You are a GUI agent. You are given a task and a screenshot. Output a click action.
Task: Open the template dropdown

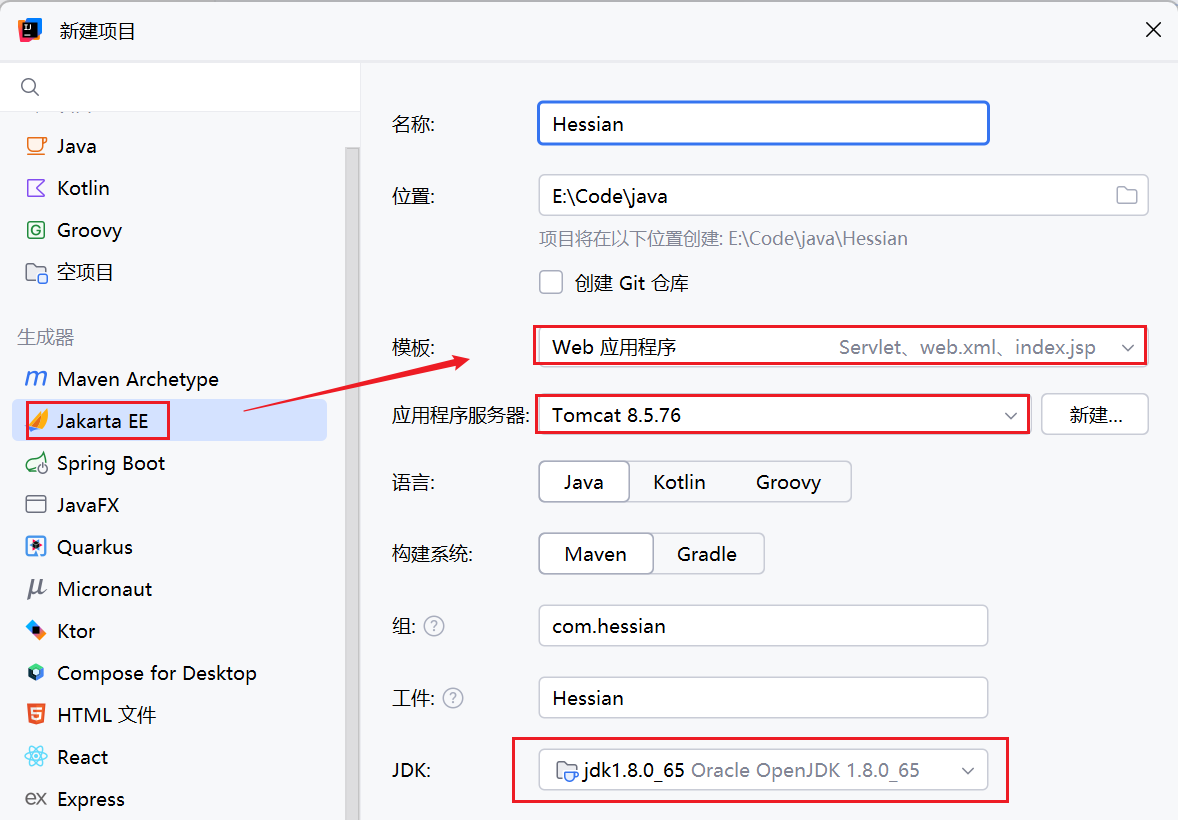pyautogui.click(x=1128, y=348)
